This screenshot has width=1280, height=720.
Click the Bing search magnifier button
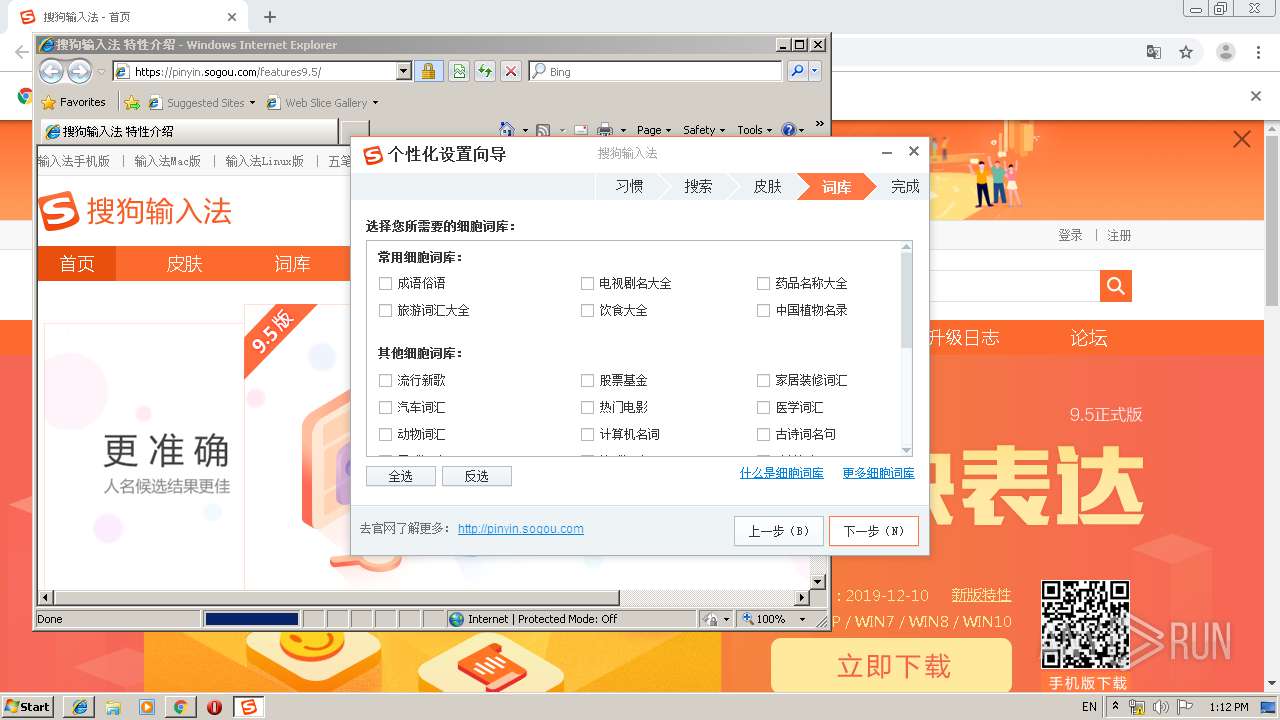(x=796, y=71)
